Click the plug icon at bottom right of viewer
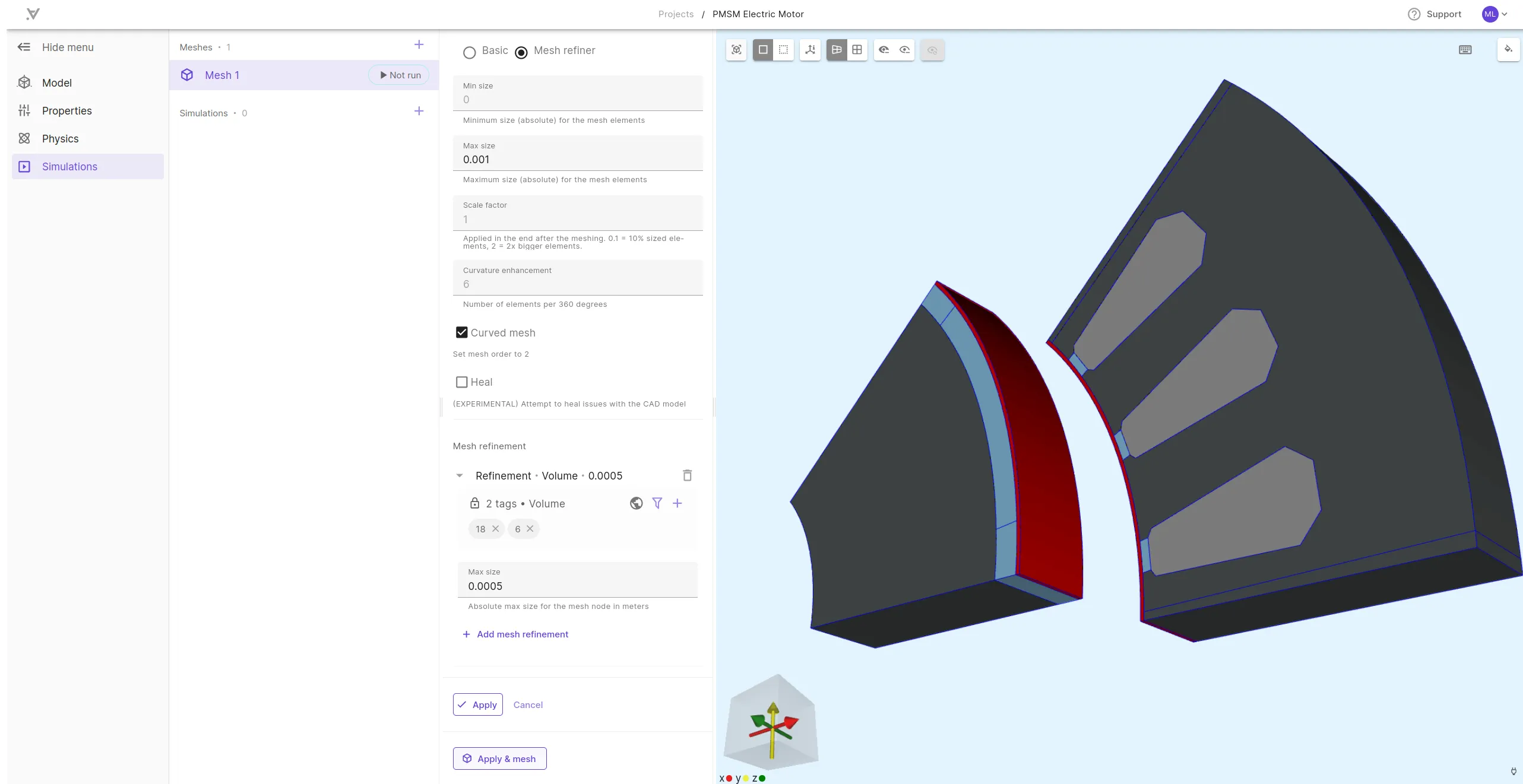Image resolution: width=1523 pixels, height=784 pixels. (1513, 772)
